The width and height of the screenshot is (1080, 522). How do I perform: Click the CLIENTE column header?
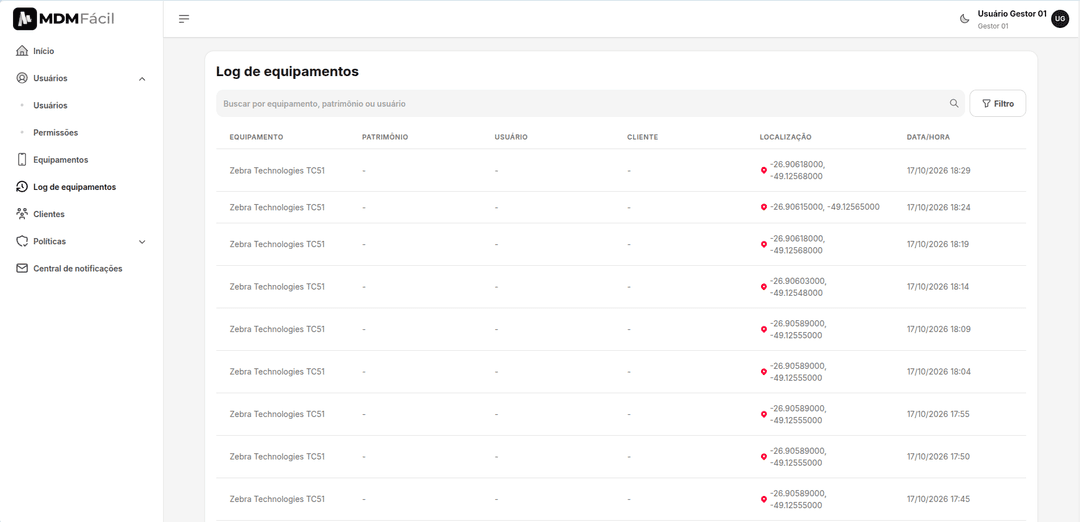[x=643, y=137]
